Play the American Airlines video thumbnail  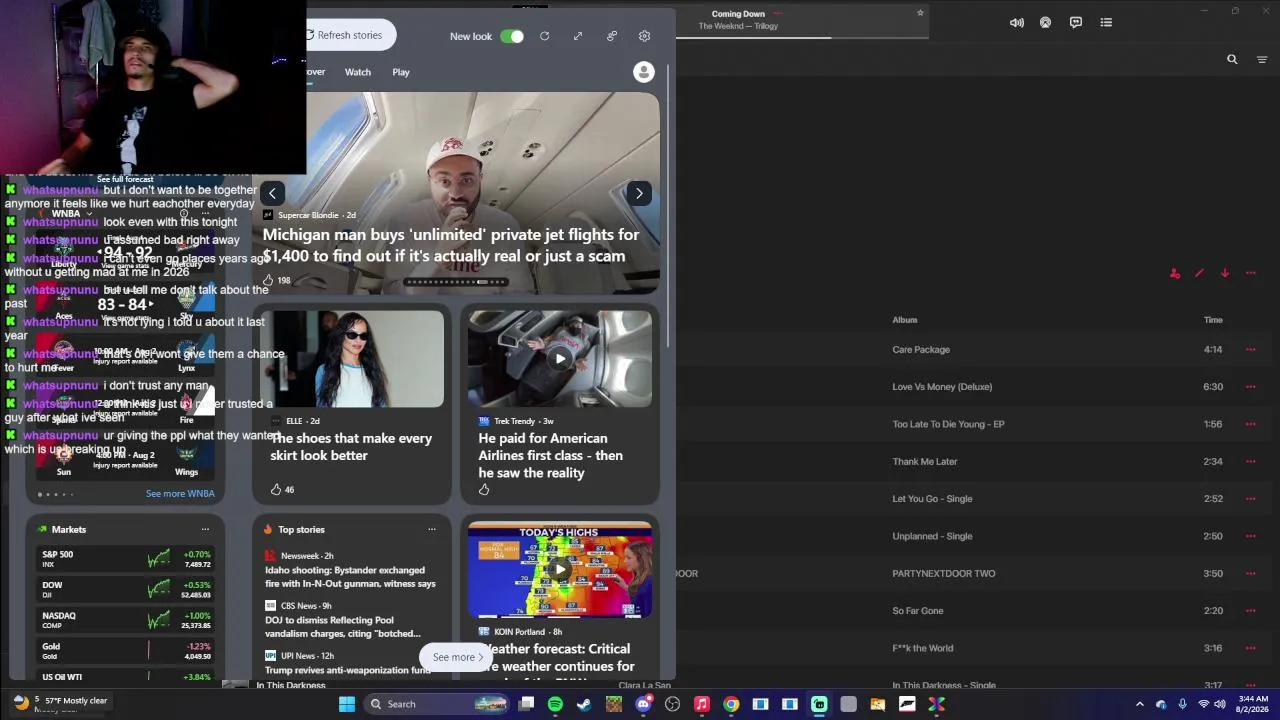[560, 358]
